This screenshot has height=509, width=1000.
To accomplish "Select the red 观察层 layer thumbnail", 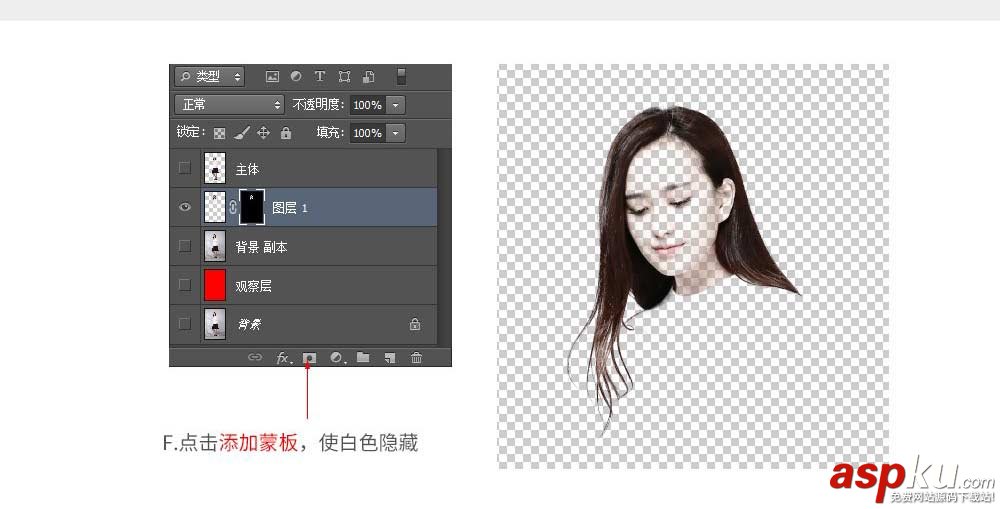I will [215, 285].
